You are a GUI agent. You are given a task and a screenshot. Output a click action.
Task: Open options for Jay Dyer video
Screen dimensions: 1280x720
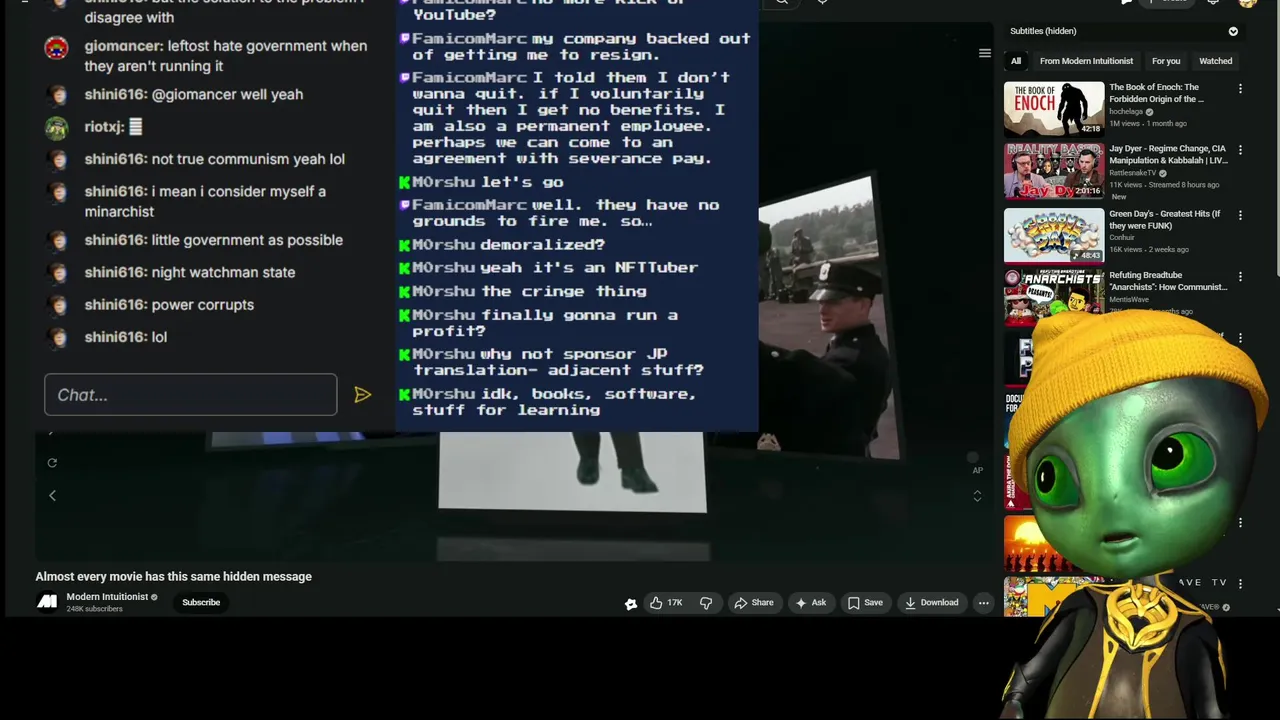(1241, 150)
